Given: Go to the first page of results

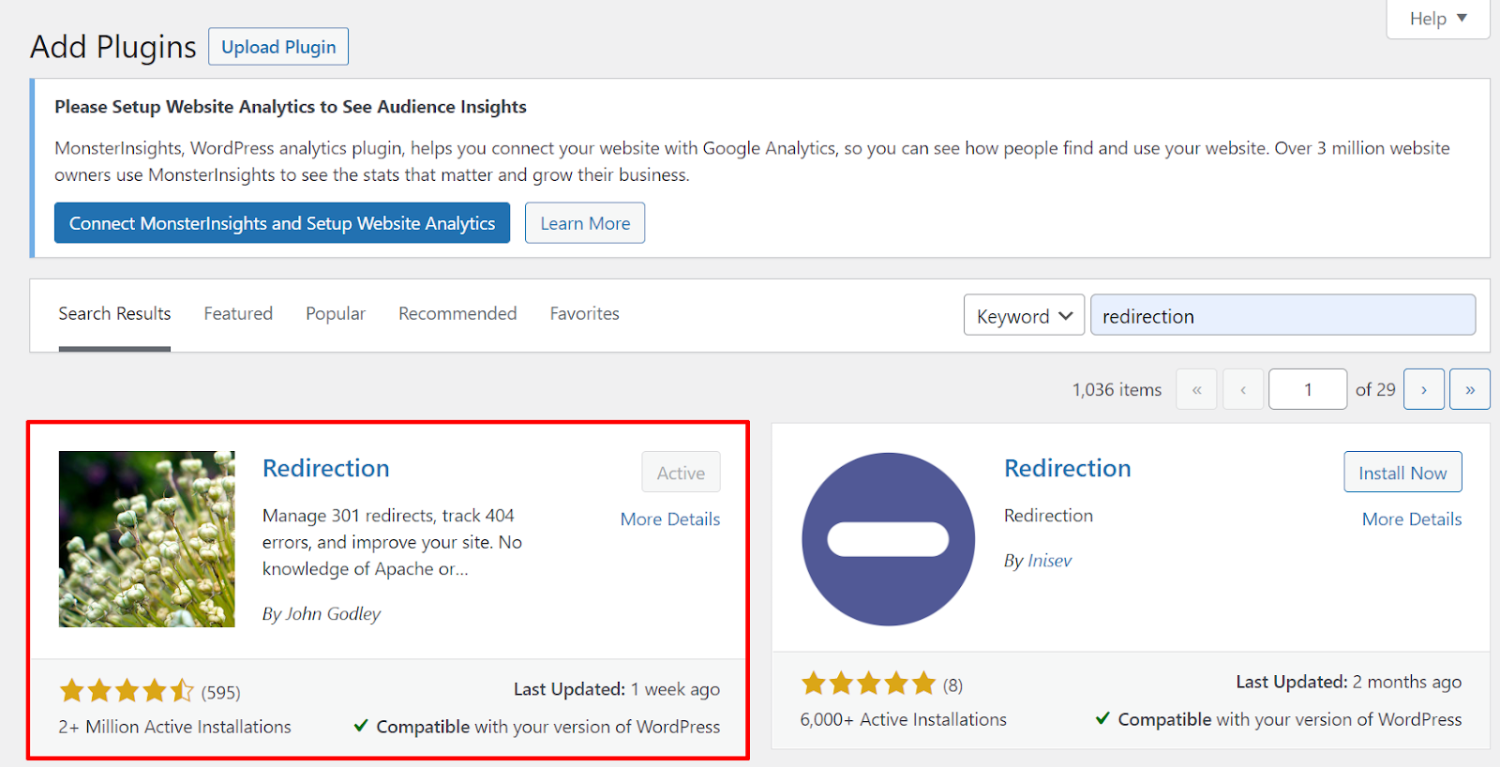Looking at the screenshot, I should coord(1197,390).
